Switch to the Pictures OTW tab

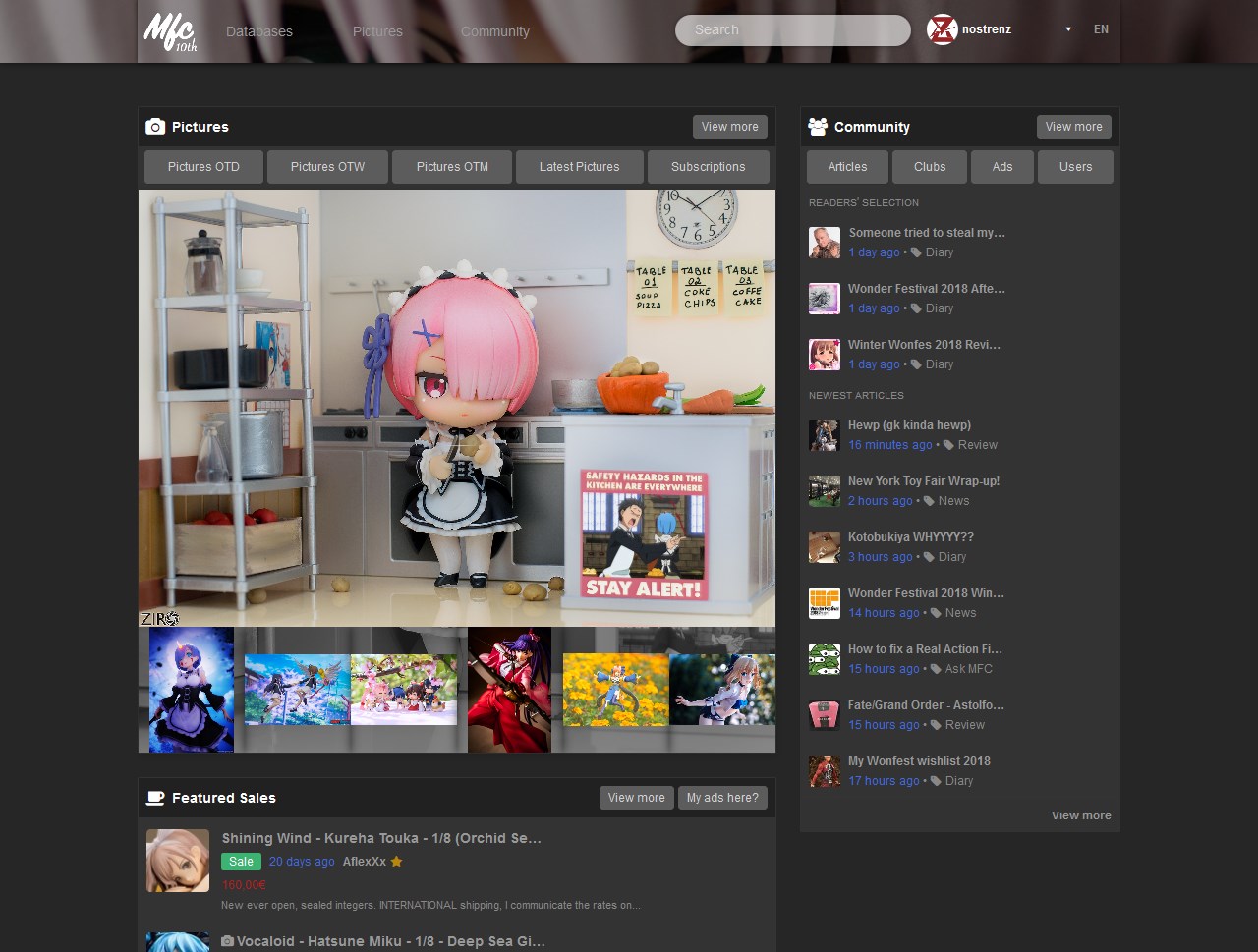[327, 167]
